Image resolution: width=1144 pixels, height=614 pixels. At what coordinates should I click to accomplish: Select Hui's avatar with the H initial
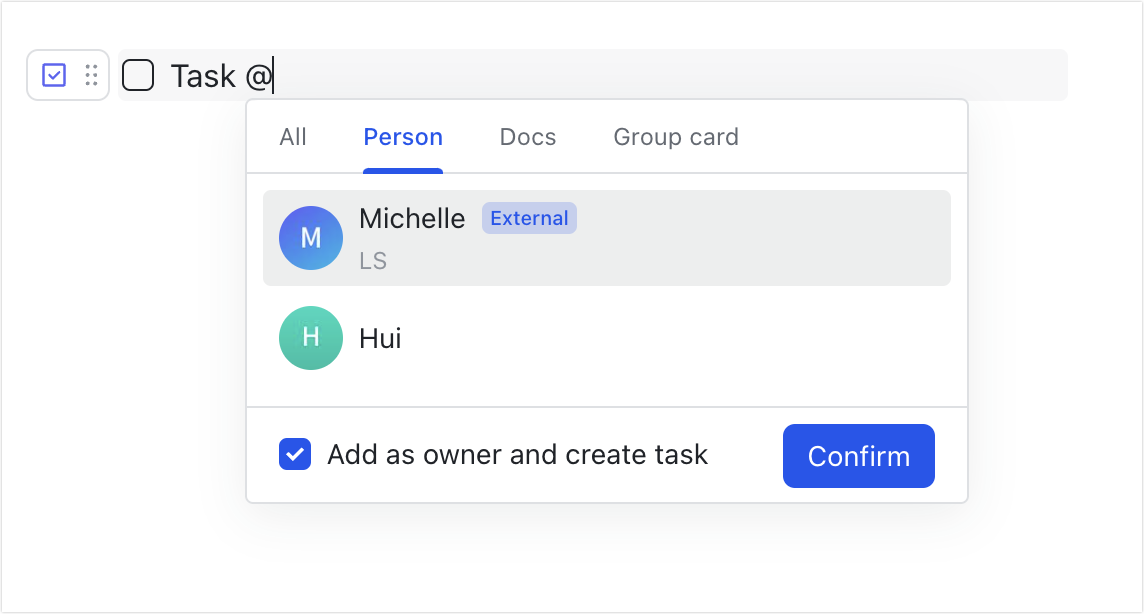[x=310, y=338]
